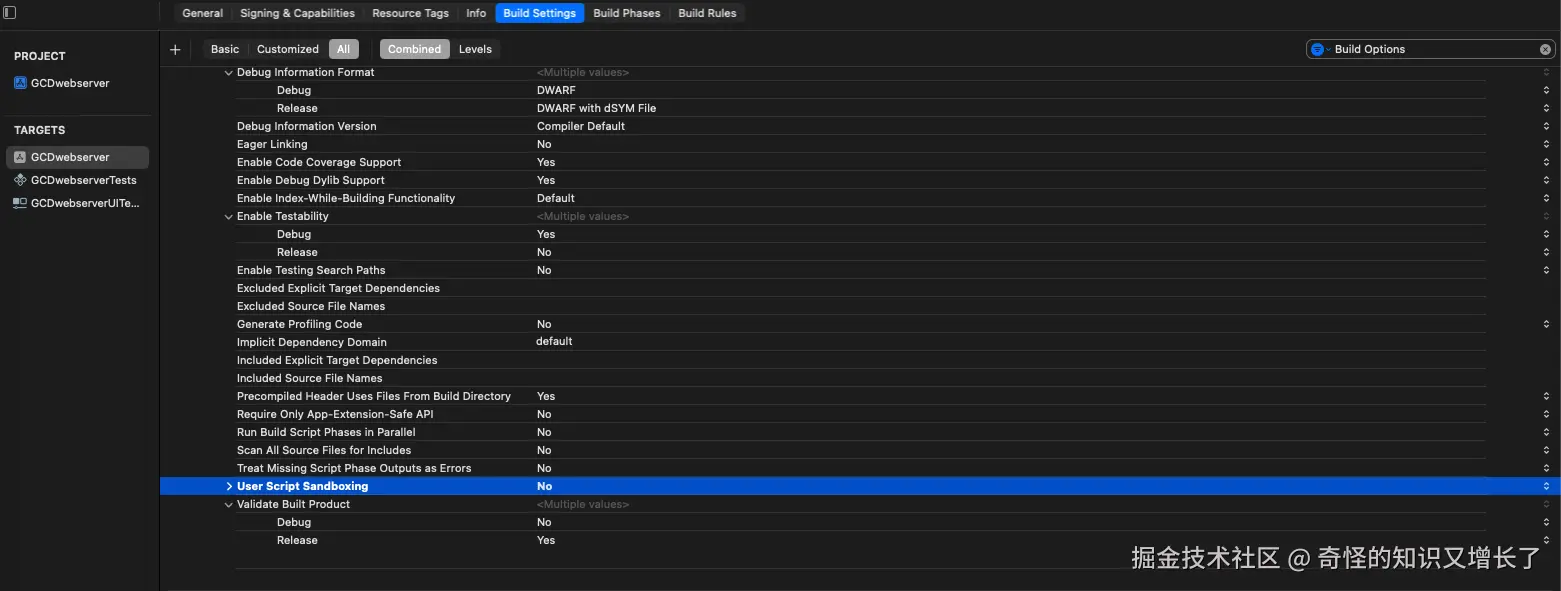The image size is (1561, 591).
Task: Click the filter icon in search field
Action: coord(1318,49)
